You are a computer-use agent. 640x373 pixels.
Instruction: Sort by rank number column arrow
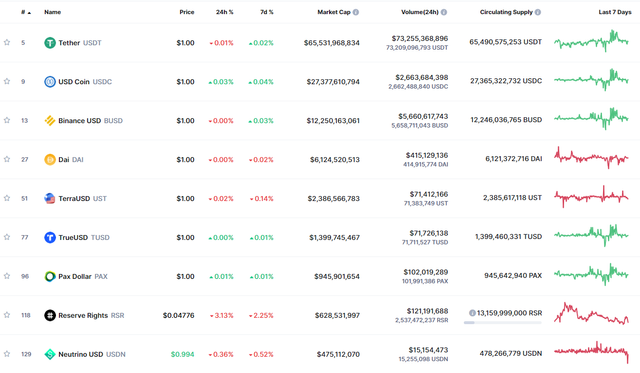click(26, 12)
